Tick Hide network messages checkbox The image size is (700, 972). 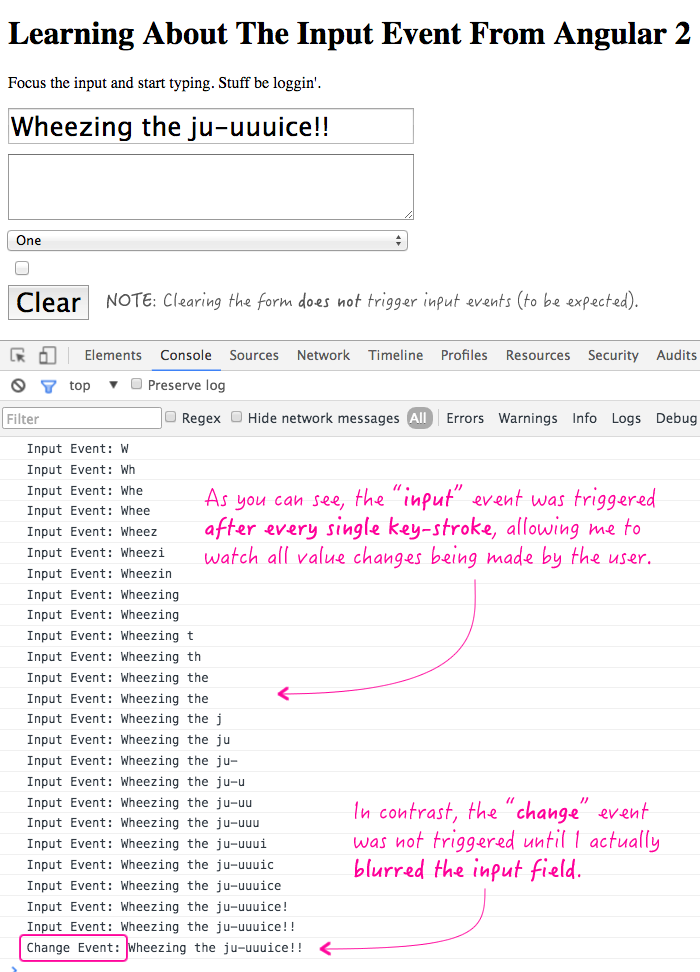[237, 418]
